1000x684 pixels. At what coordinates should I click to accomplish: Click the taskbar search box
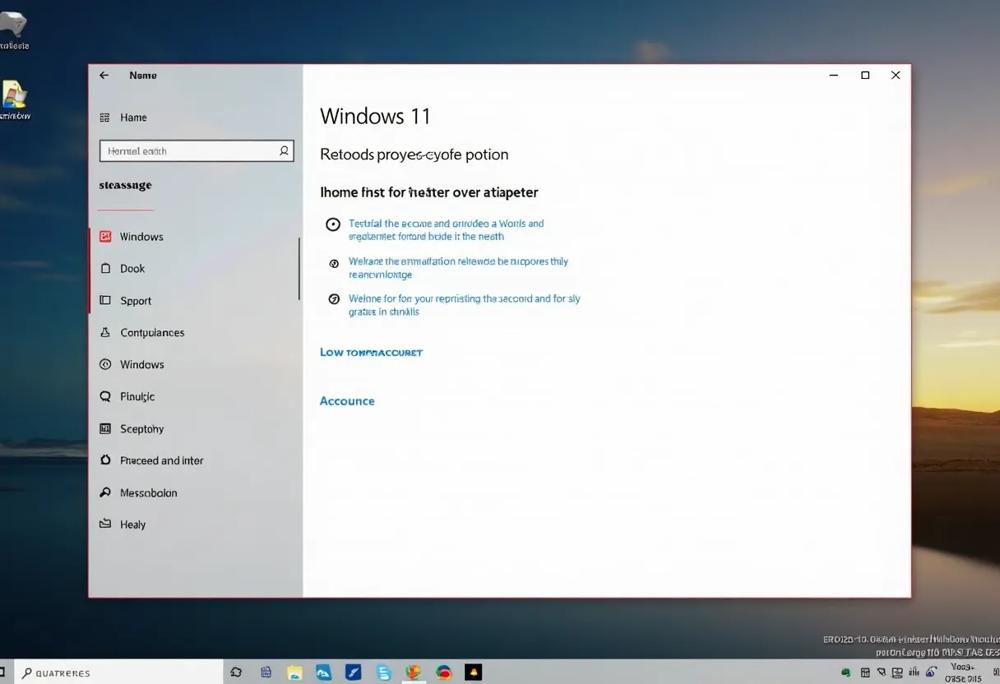pyautogui.click(x=119, y=673)
